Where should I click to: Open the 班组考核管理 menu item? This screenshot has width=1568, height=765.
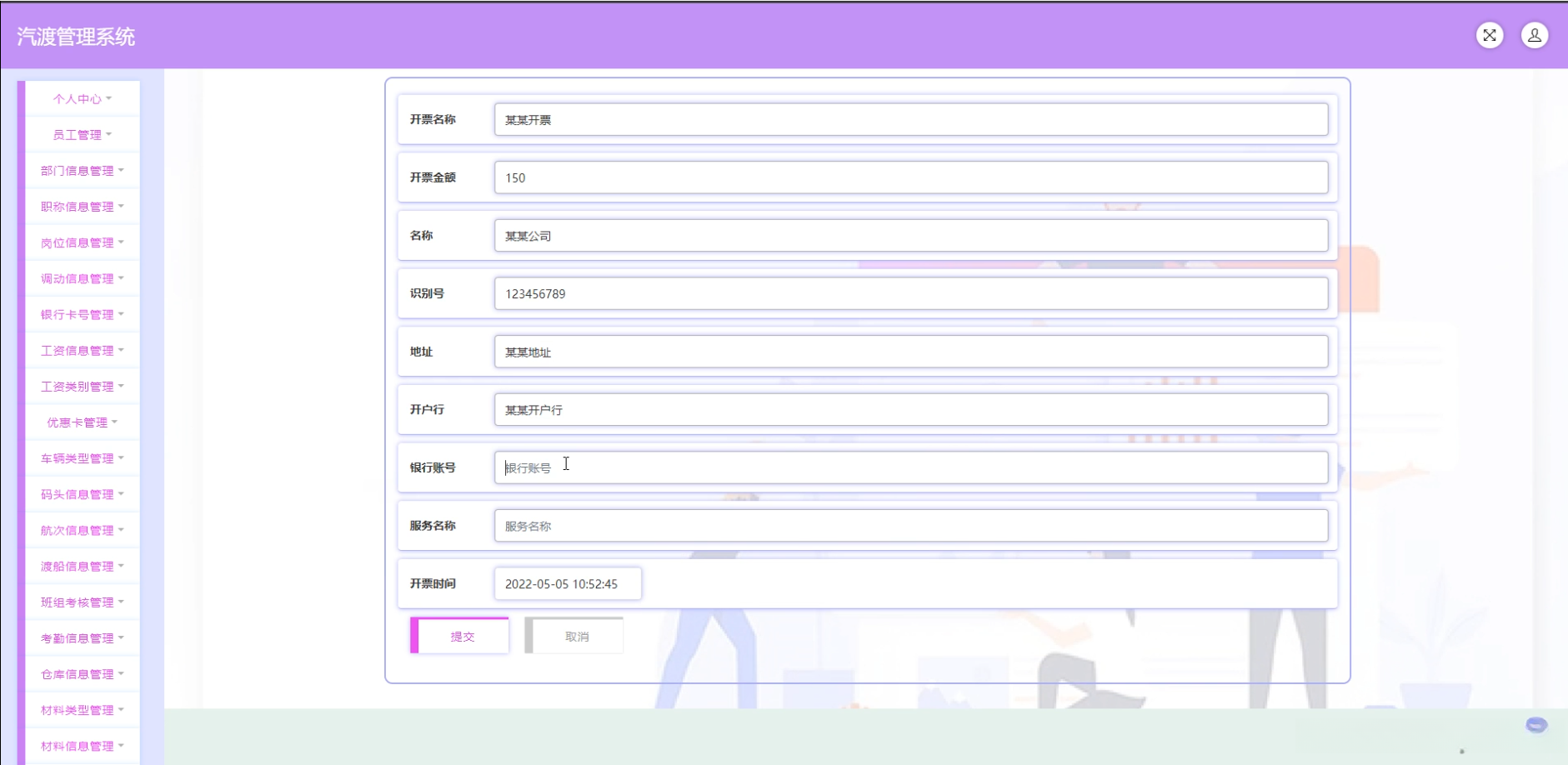(x=83, y=602)
